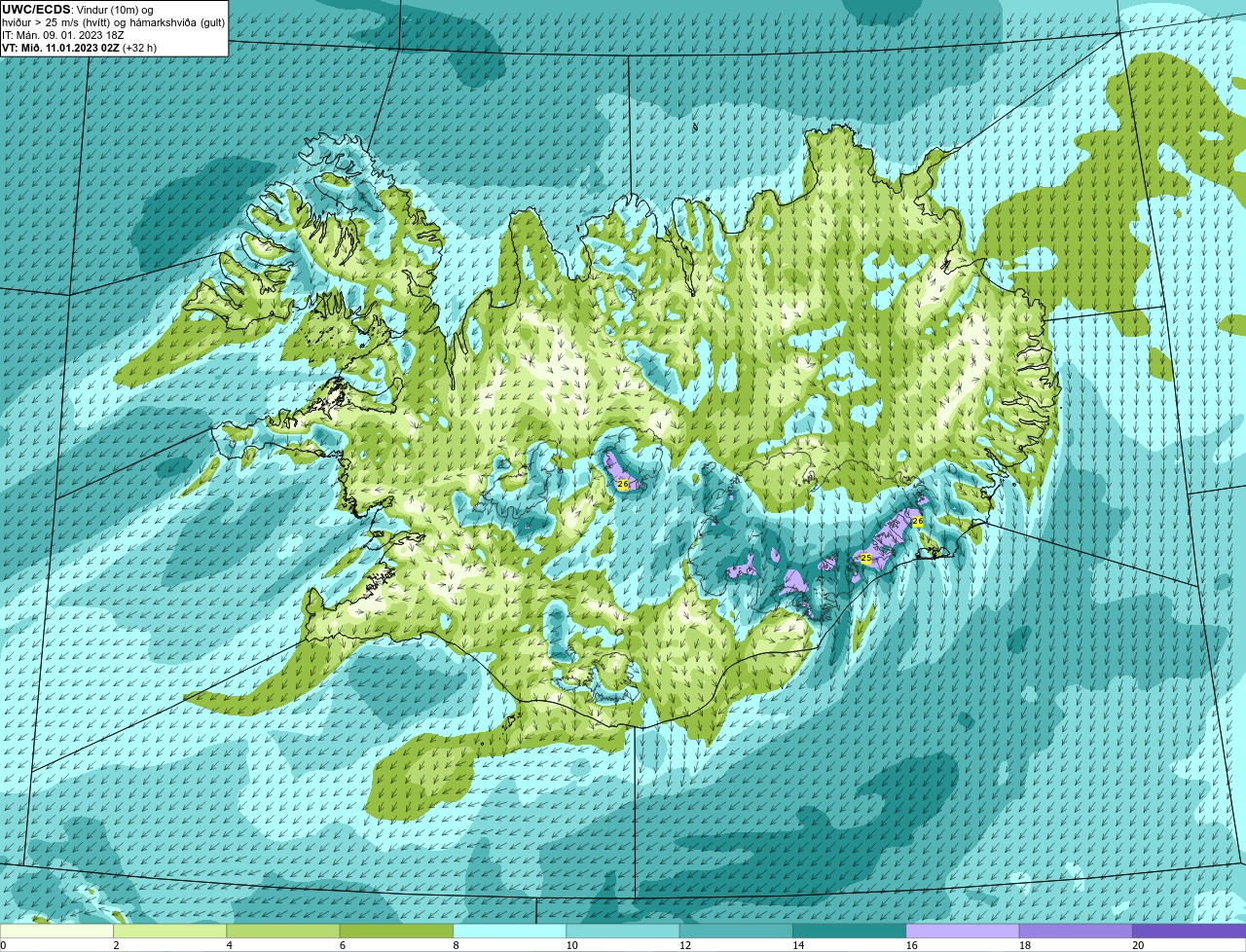The image size is (1246, 952).
Task: Click the 4–6 m/s legend color band
Action: click(x=283, y=931)
